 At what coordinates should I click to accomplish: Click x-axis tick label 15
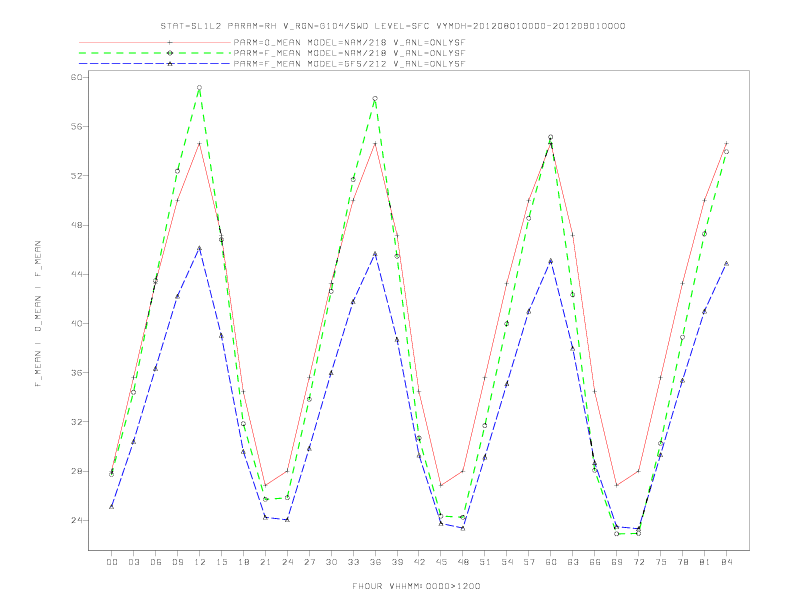click(222, 562)
